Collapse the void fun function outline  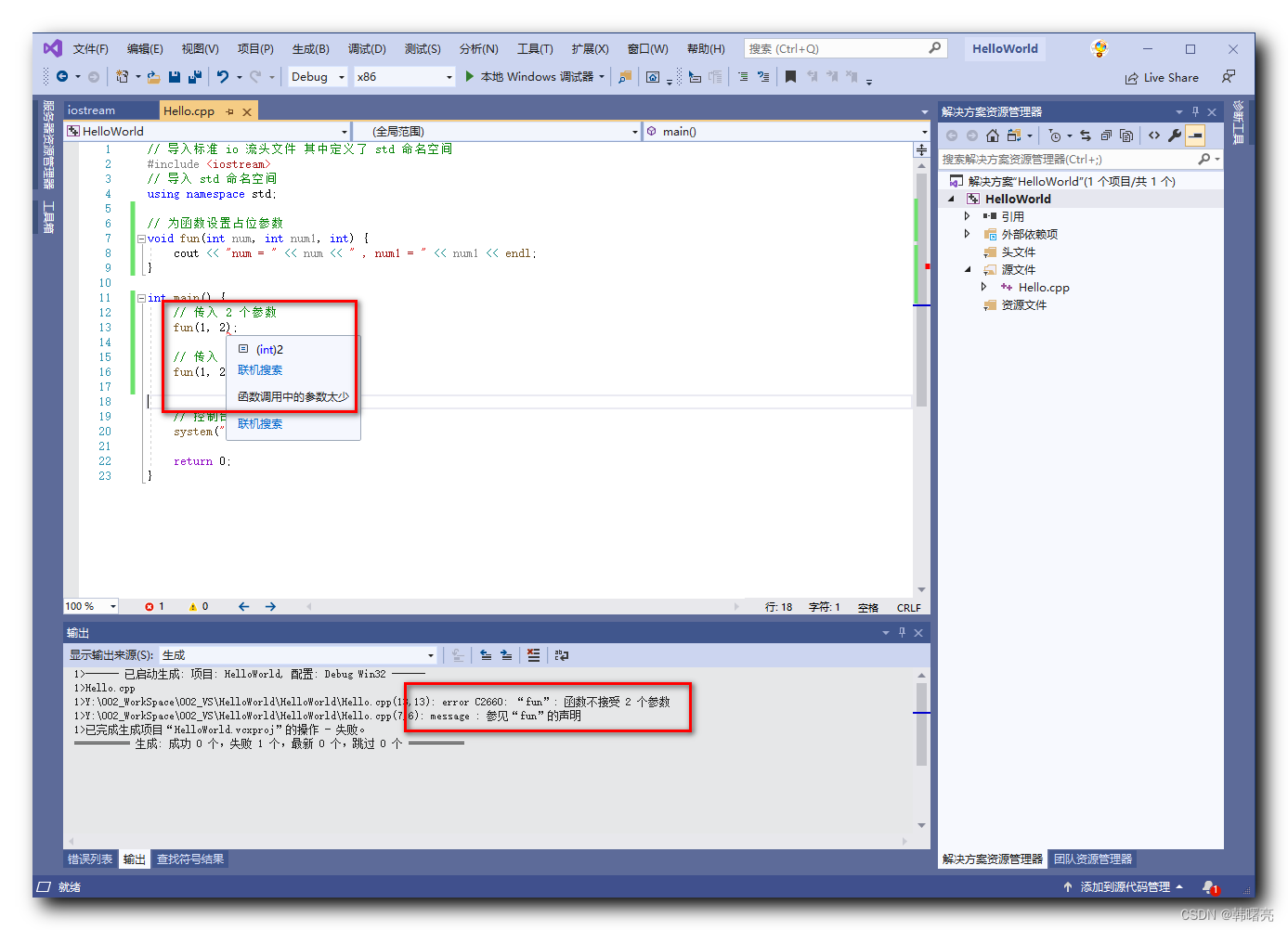[x=141, y=239]
